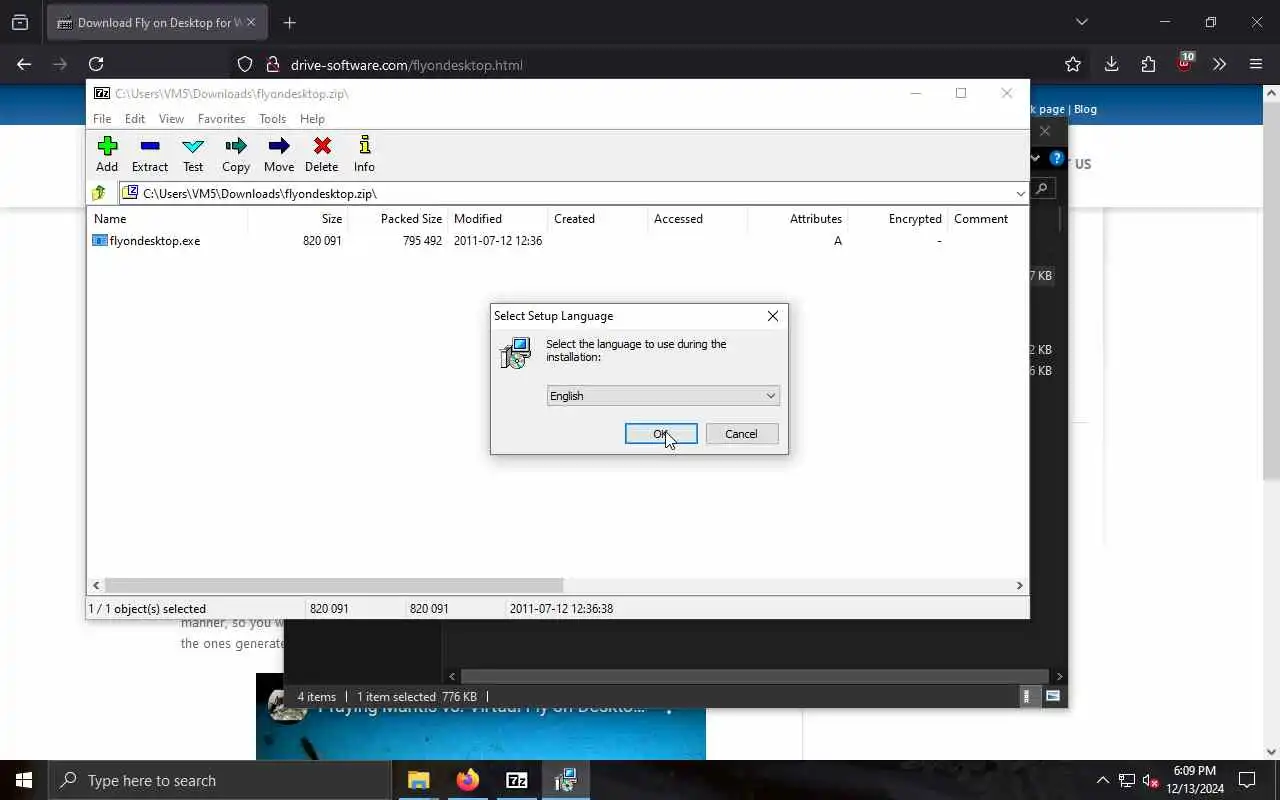Open the Windows Start menu
The width and height of the screenshot is (1280, 800).
24,780
